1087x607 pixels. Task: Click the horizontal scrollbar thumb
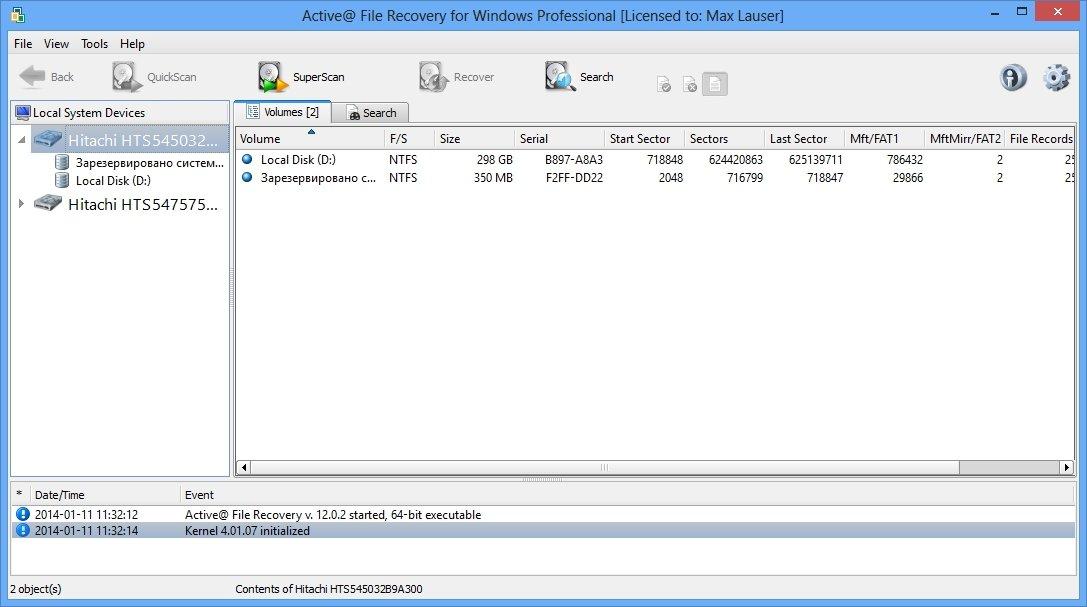pos(605,467)
